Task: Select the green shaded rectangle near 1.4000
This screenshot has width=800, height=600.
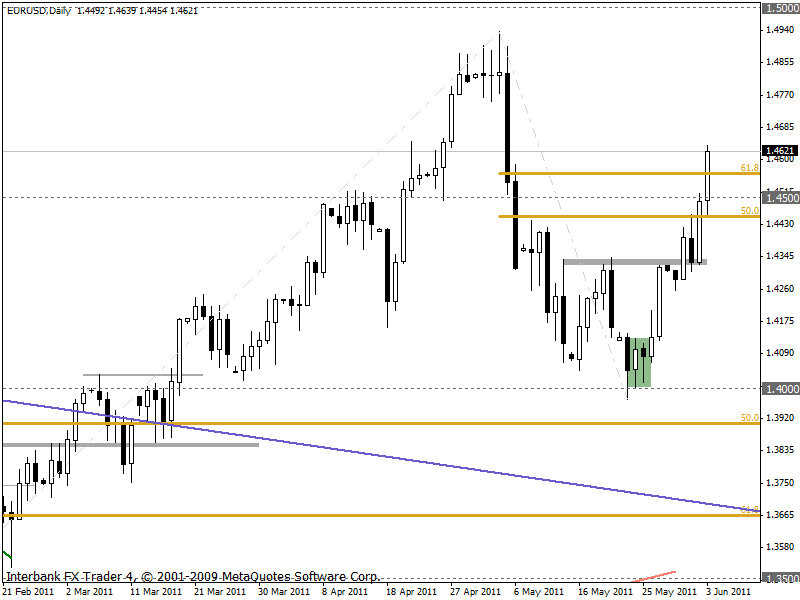Action: (x=639, y=362)
